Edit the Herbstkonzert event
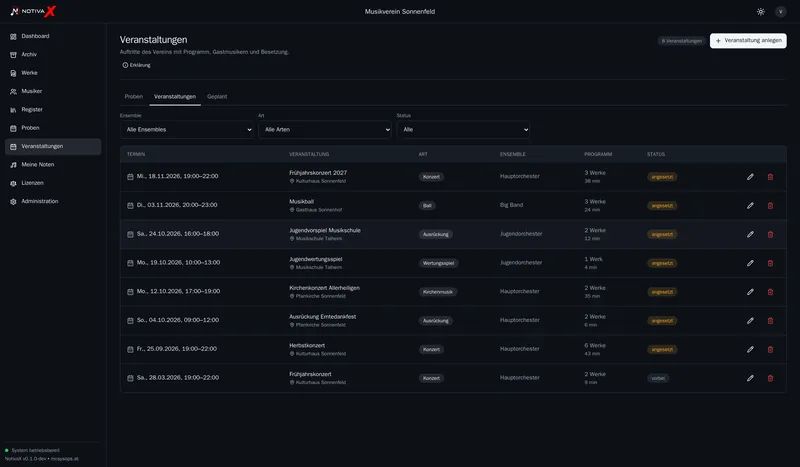The height and width of the screenshot is (467, 800). pos(750,349)
